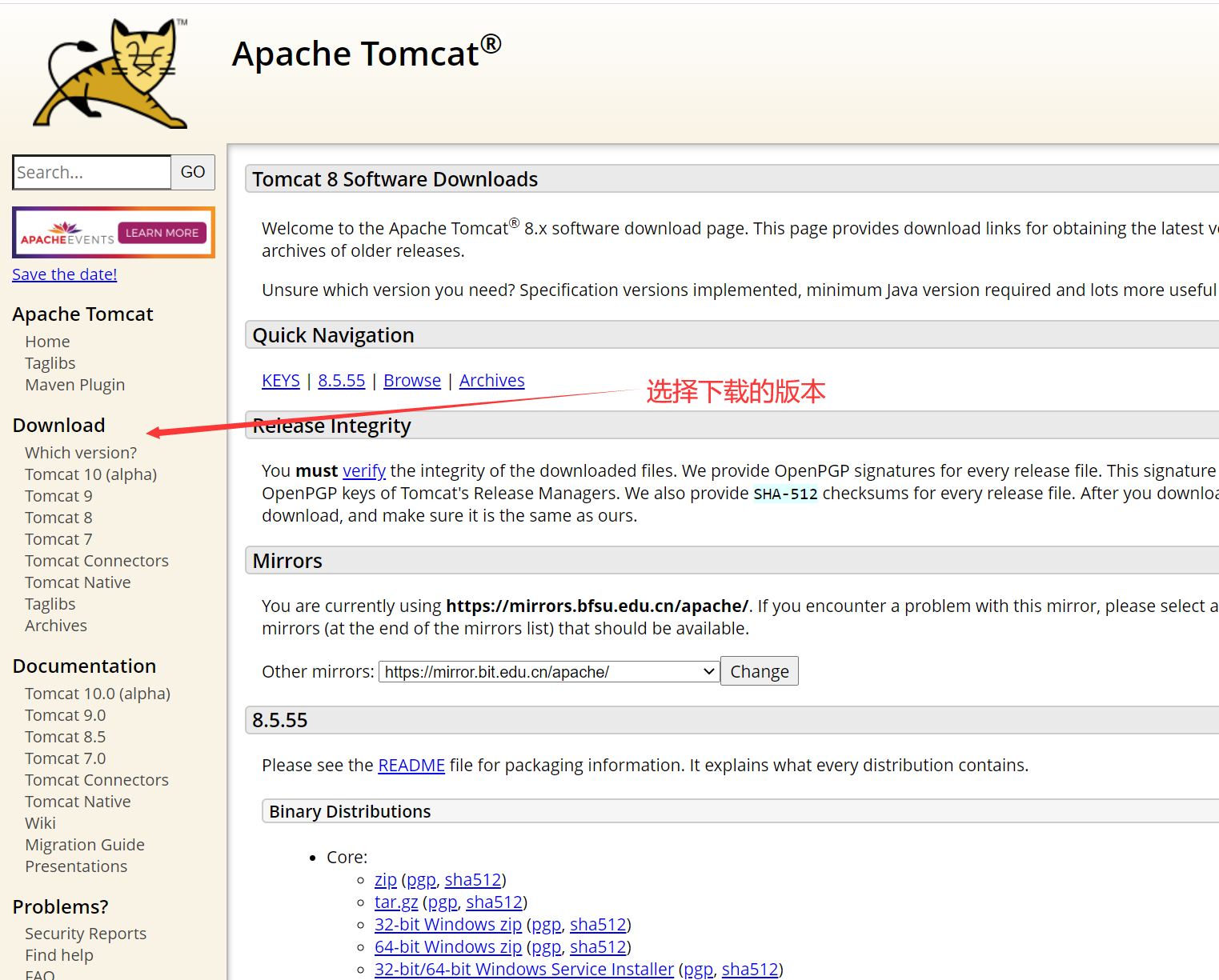Open Tomcat Connectors under Documentation
Image resolution: width=1219 pixels, height=980 pixels.
click(97, 780)
